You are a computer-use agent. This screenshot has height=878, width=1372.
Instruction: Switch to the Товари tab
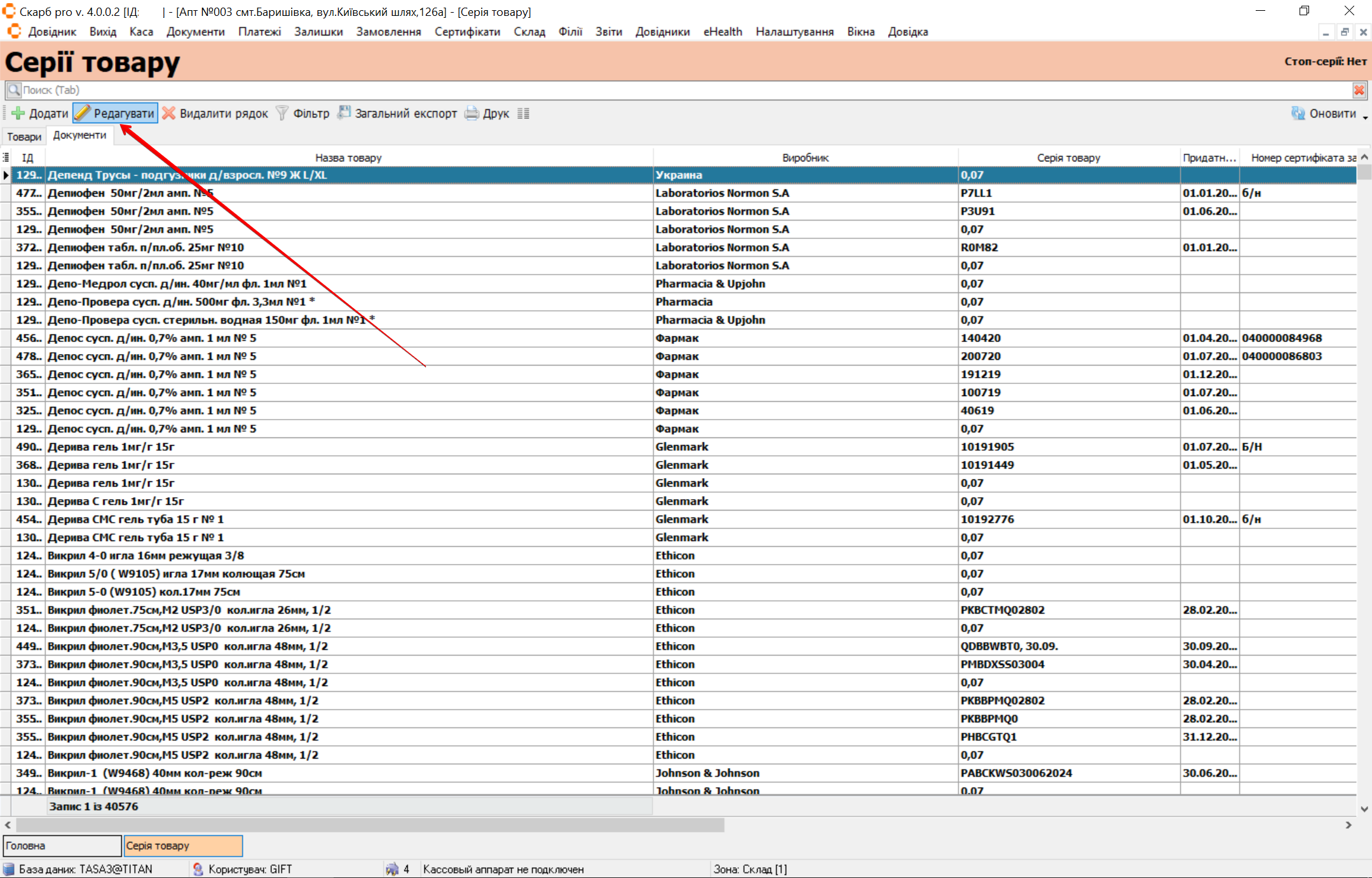[x=24, y=137]
